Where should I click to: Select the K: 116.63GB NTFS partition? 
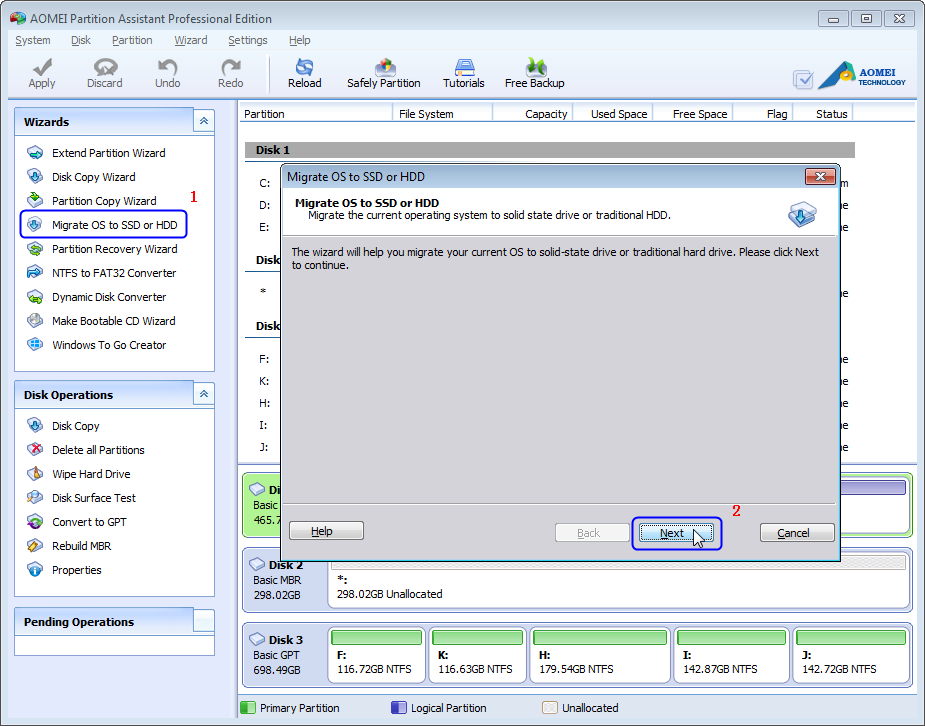(x=477, y=655)
